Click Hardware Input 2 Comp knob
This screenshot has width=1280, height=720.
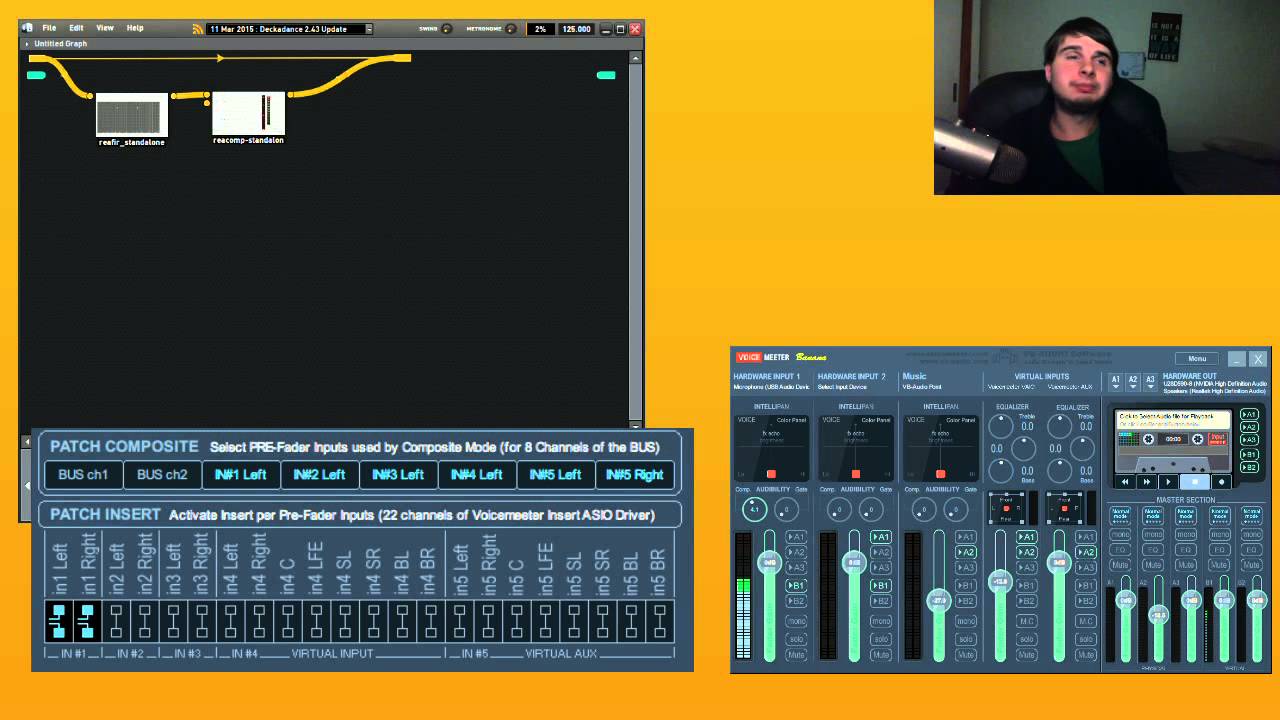pos(839,510)
